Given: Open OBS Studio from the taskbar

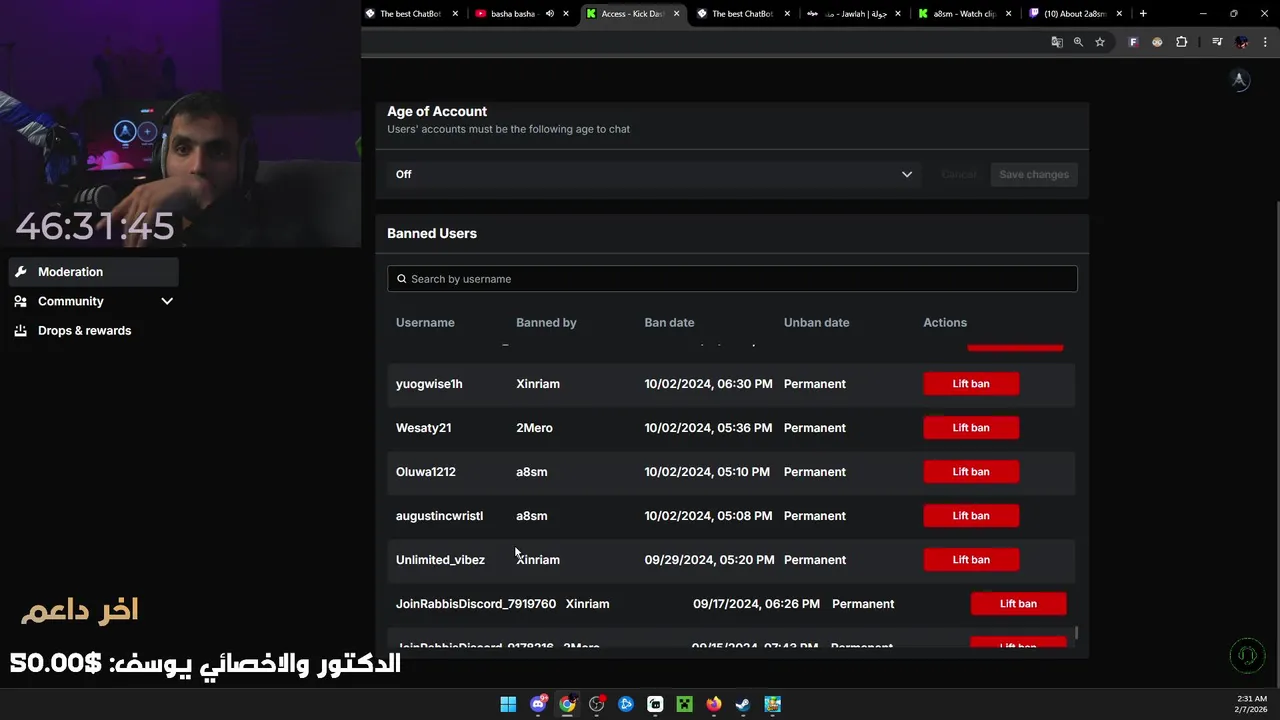Looking at the screenshot, I should (597, 704).
